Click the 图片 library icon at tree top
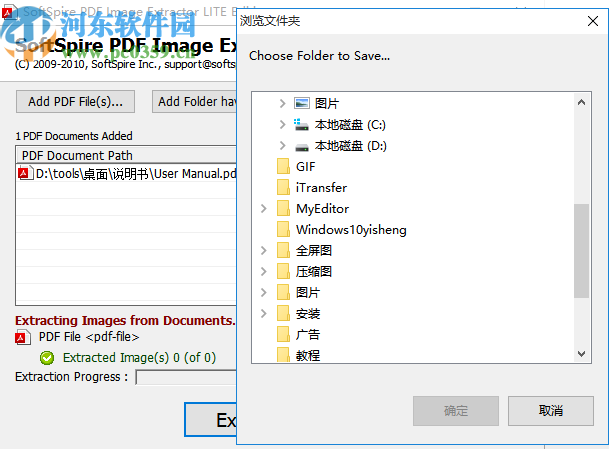 (x=302, y=103)
